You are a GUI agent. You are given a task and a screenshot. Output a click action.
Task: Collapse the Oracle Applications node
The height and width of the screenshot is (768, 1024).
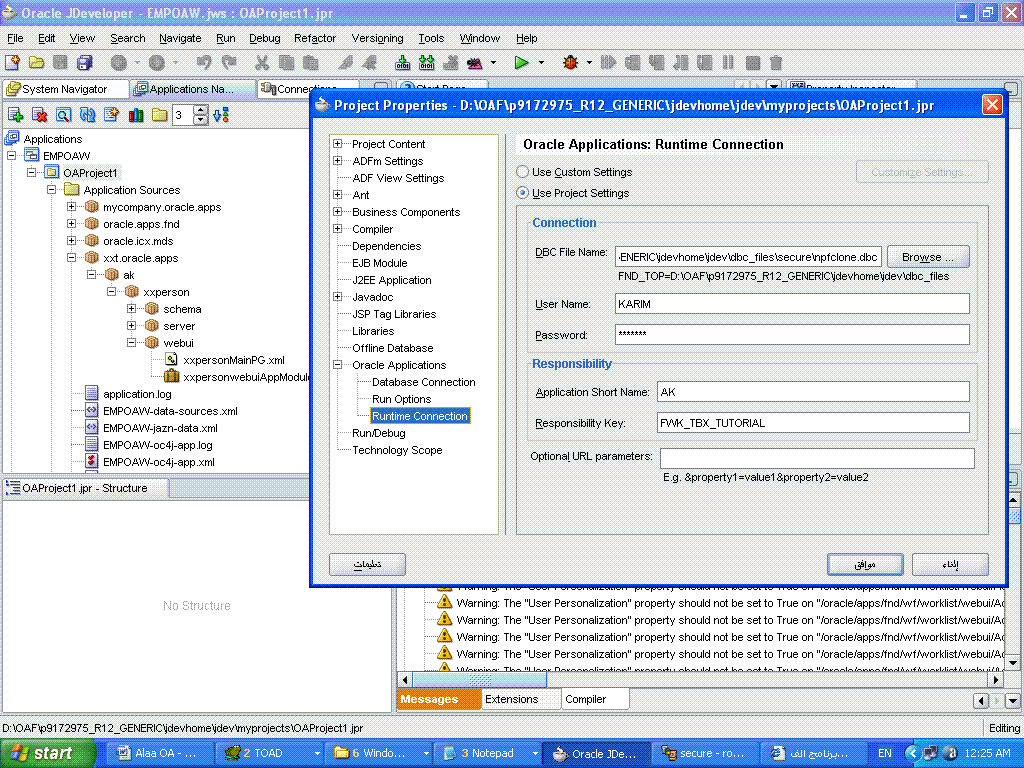point(338,364)
